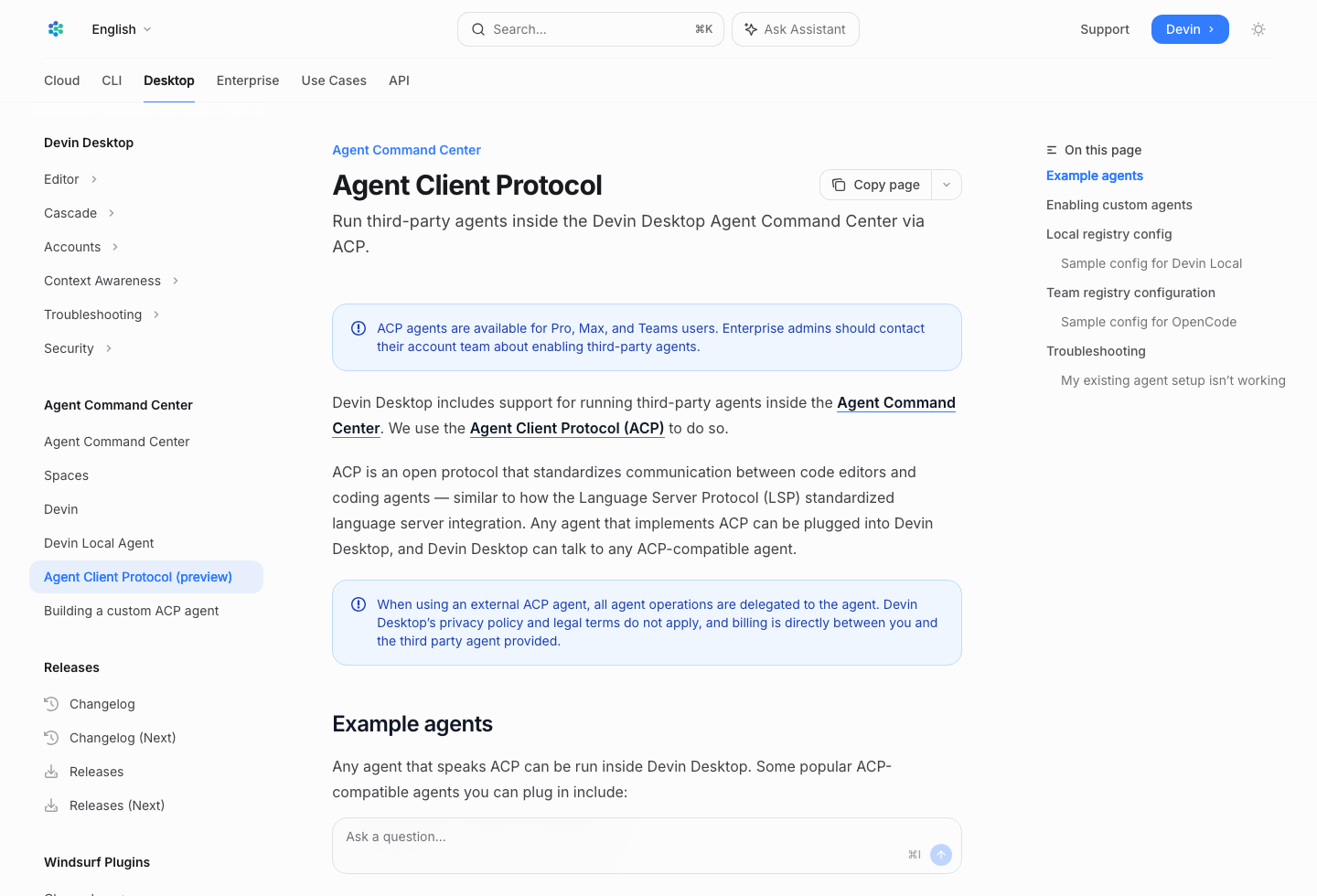This screenshot has width=1317, height=896.
Task: Jump to Enabling custom agents
Action: point(1119,205)
